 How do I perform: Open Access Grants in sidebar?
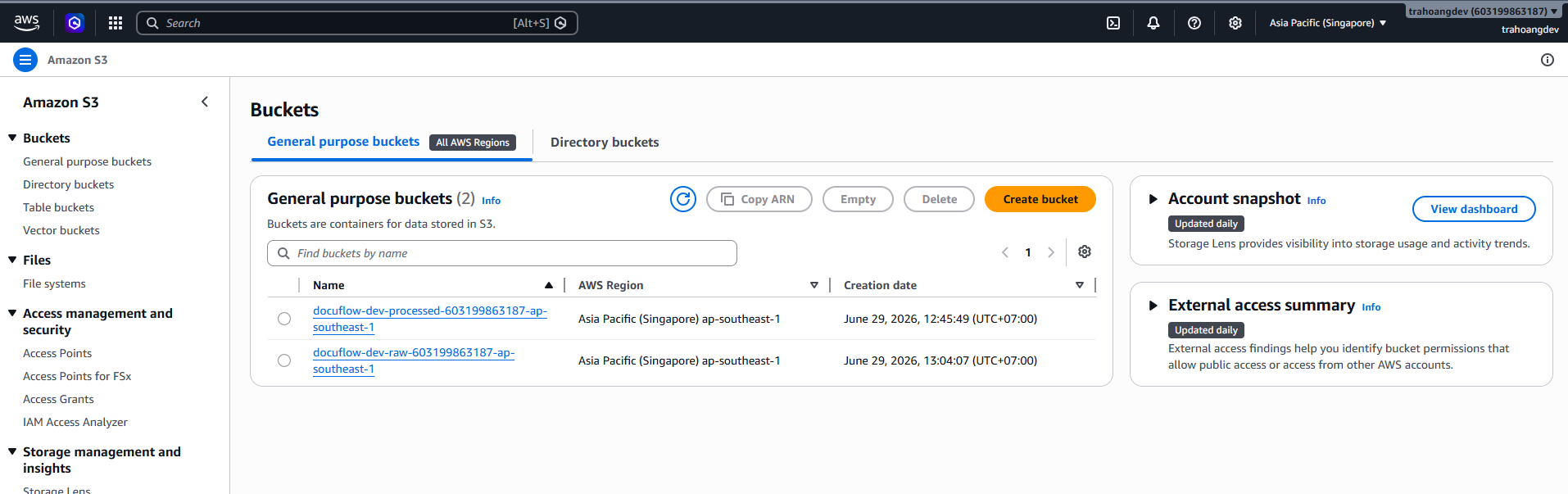pos(58,399)
